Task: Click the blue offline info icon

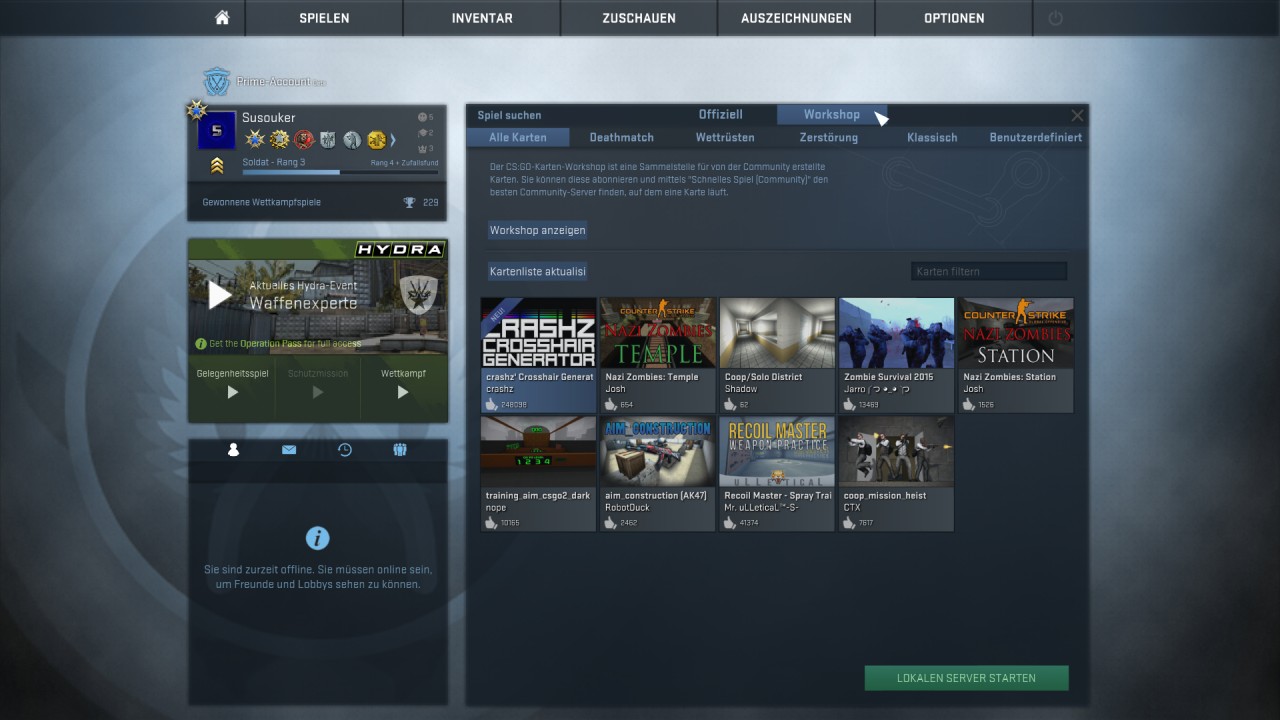Action: pyautogui.click(x=317, y=538)
